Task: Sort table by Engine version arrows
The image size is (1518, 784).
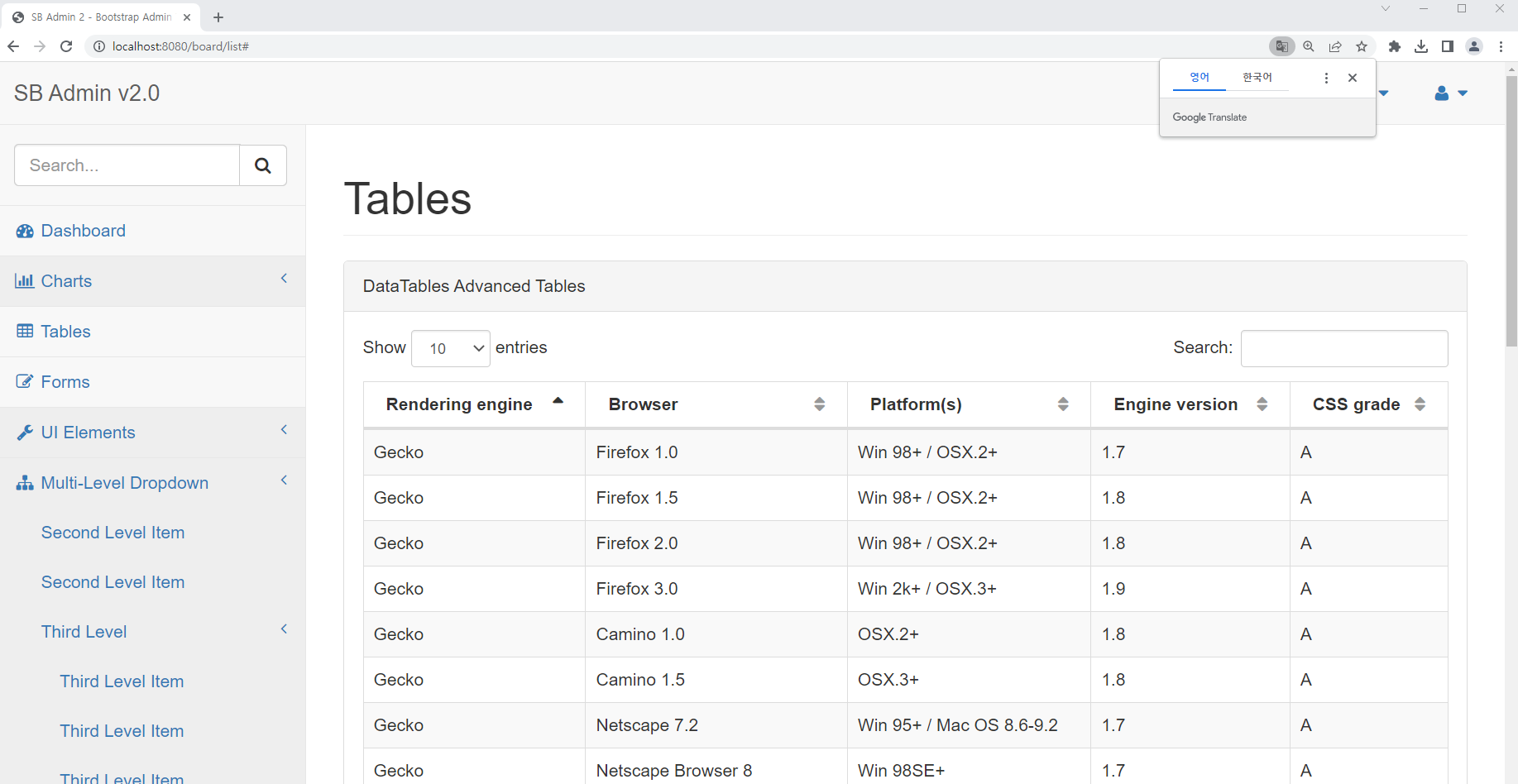Action: coord(1262,404)
